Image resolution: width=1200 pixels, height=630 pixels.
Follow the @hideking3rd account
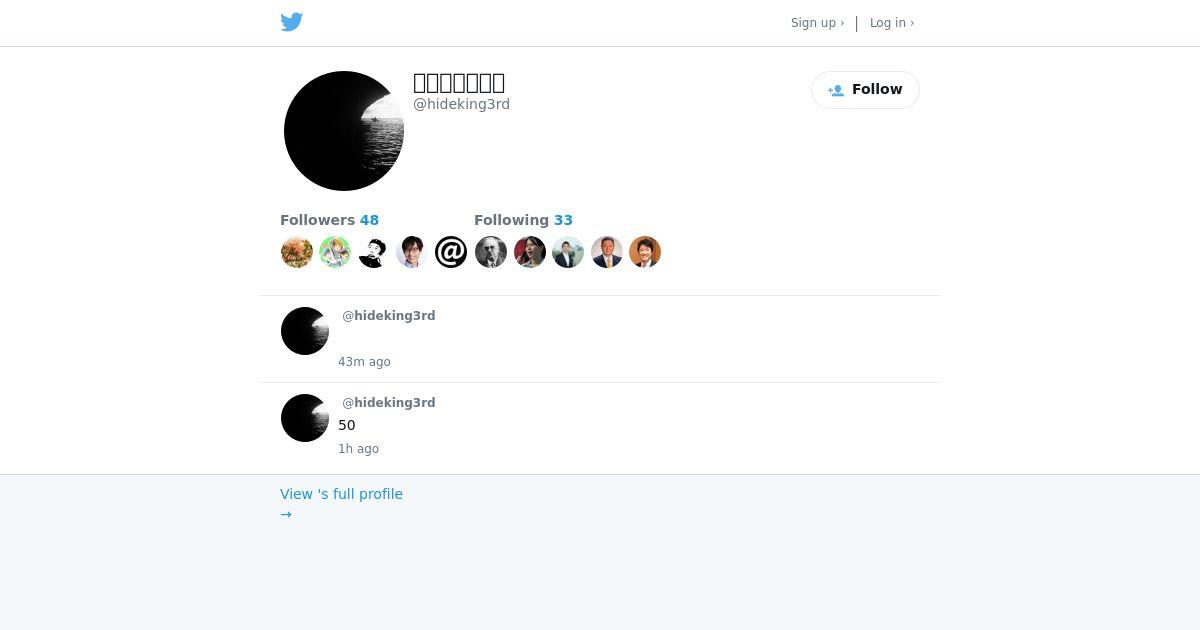[x=865, y=90]
